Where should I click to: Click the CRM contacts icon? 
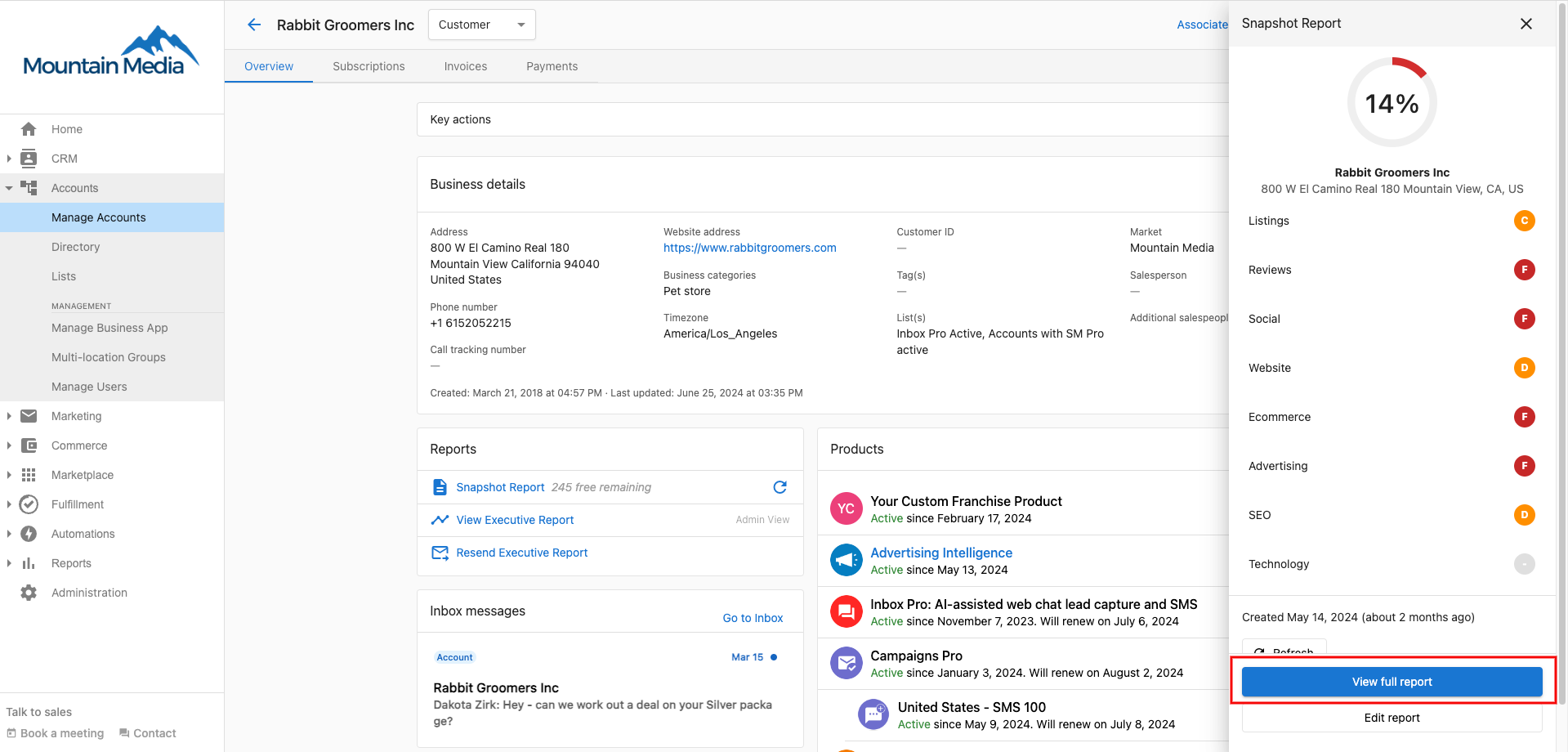point(29,159)
